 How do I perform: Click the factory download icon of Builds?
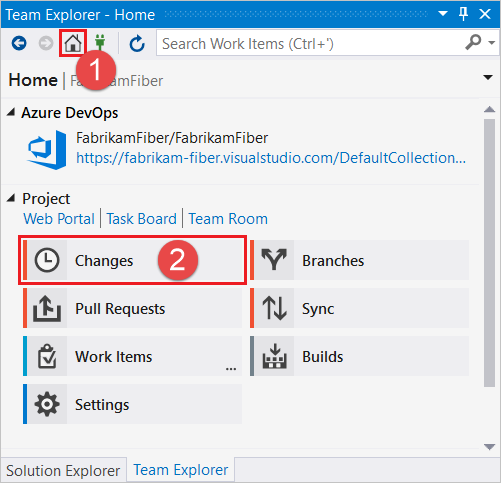[274, 356]
